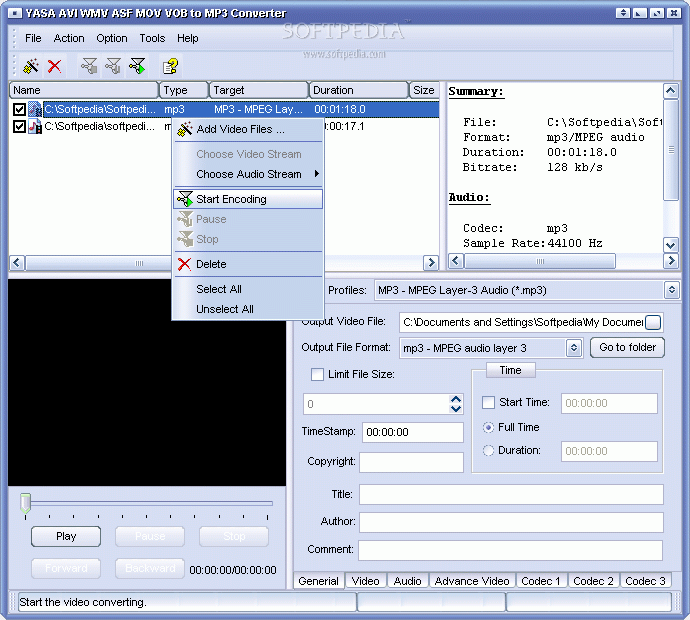Screen dimensions: 690x620
Task: Click the application icon in the title bar
Action: (x=15, y=13)
